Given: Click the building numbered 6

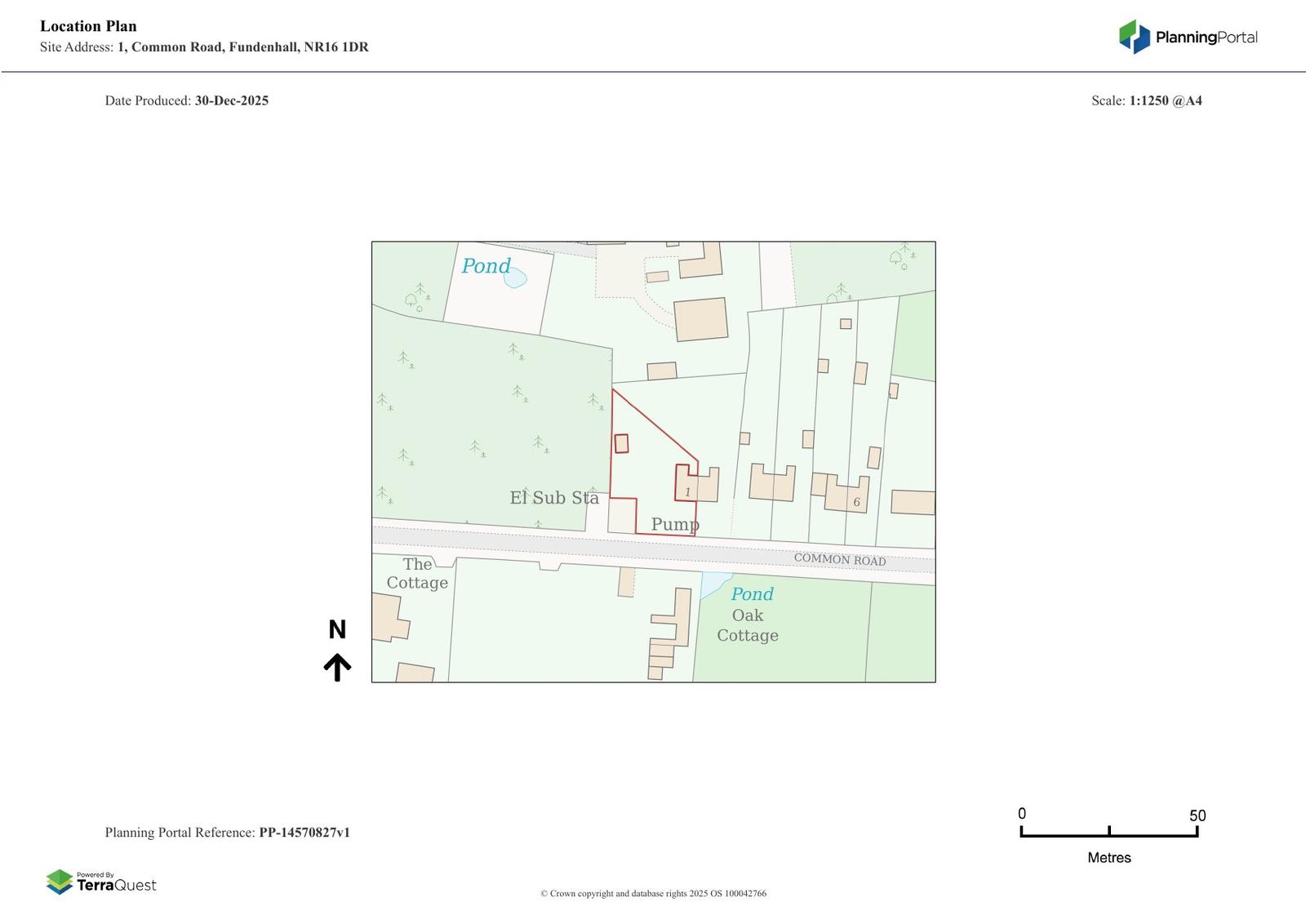Looking at the screenshot, I should [849, 495].
